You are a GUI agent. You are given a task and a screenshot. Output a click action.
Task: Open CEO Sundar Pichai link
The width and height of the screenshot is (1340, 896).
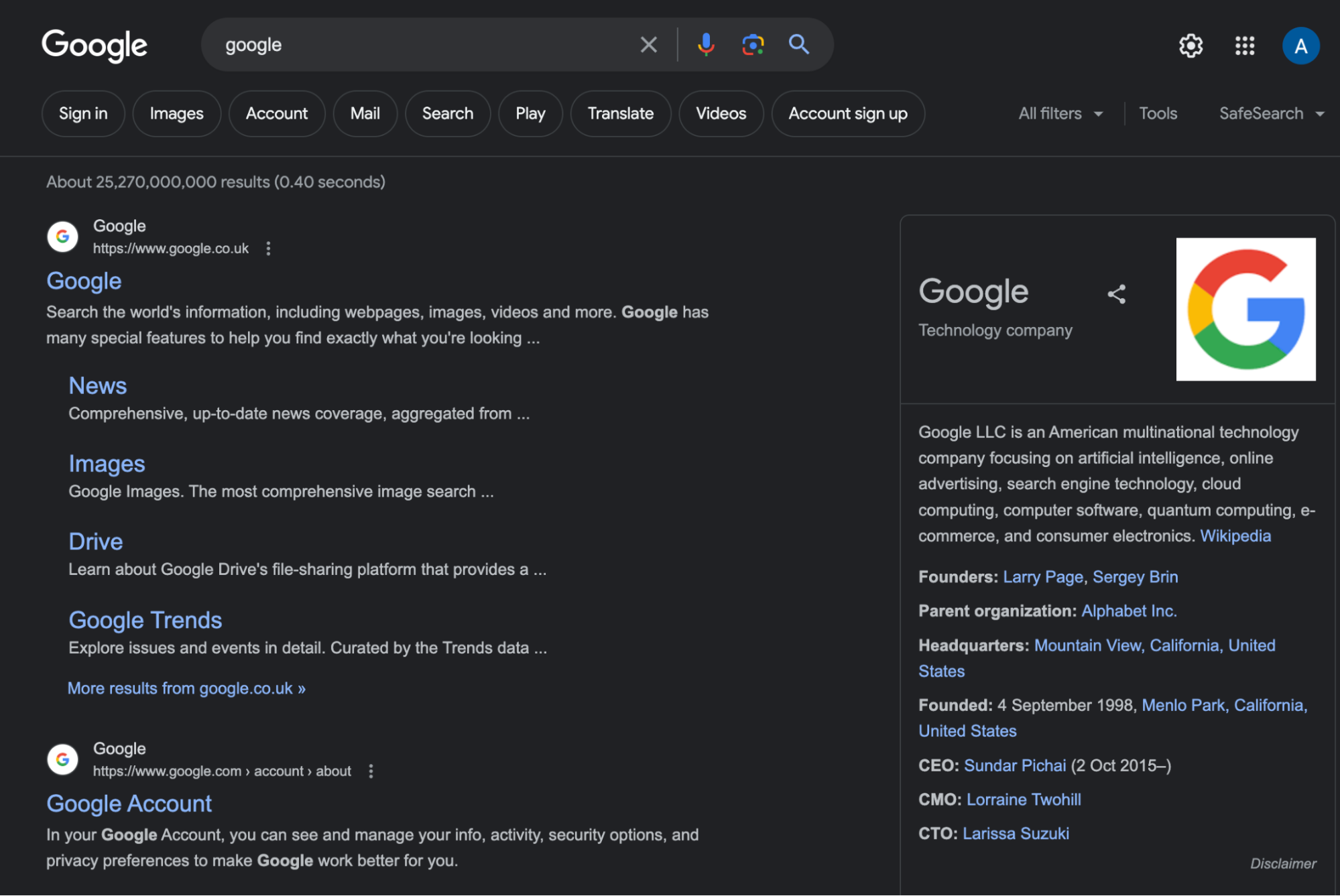1014,765
